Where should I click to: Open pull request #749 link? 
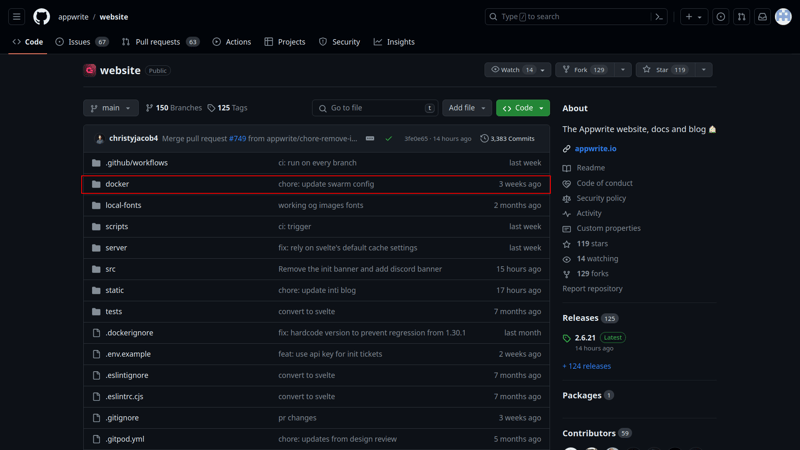pos(237,138)
